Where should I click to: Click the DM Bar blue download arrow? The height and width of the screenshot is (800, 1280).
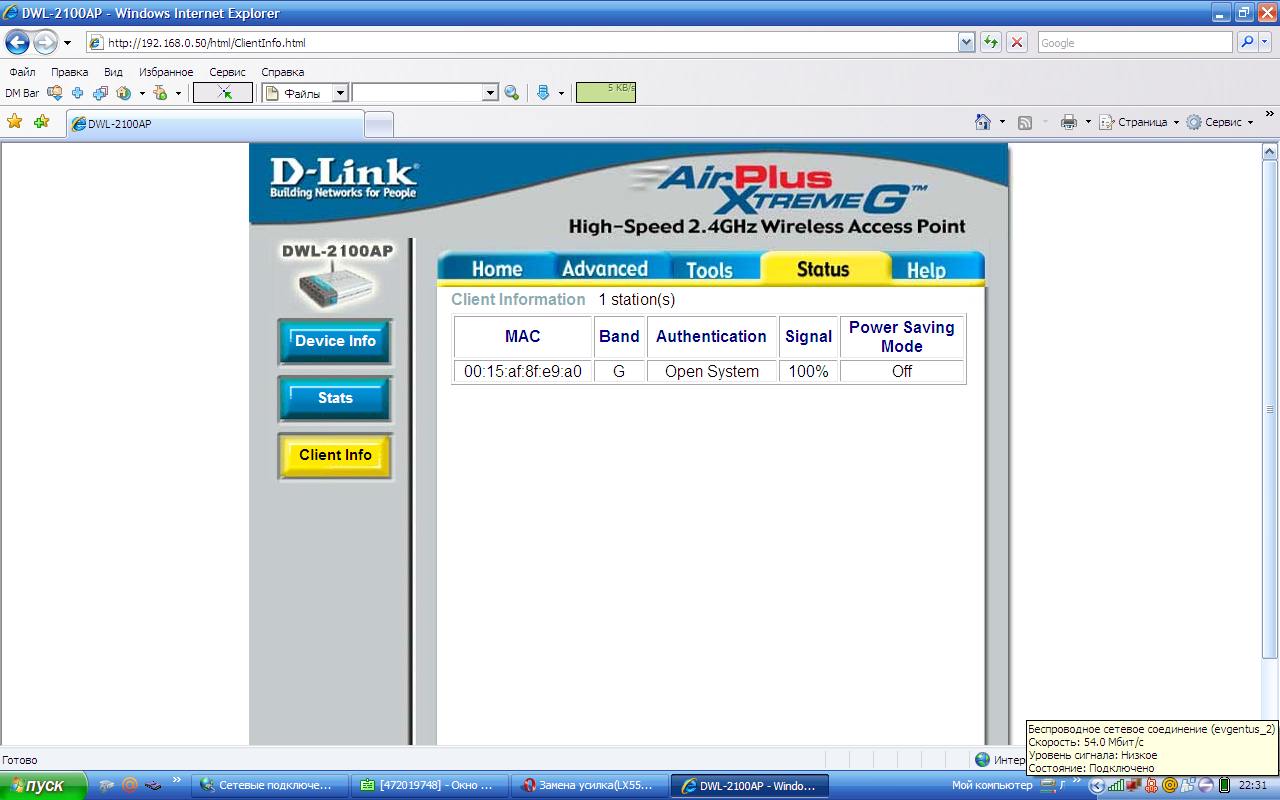click(543, 93)
